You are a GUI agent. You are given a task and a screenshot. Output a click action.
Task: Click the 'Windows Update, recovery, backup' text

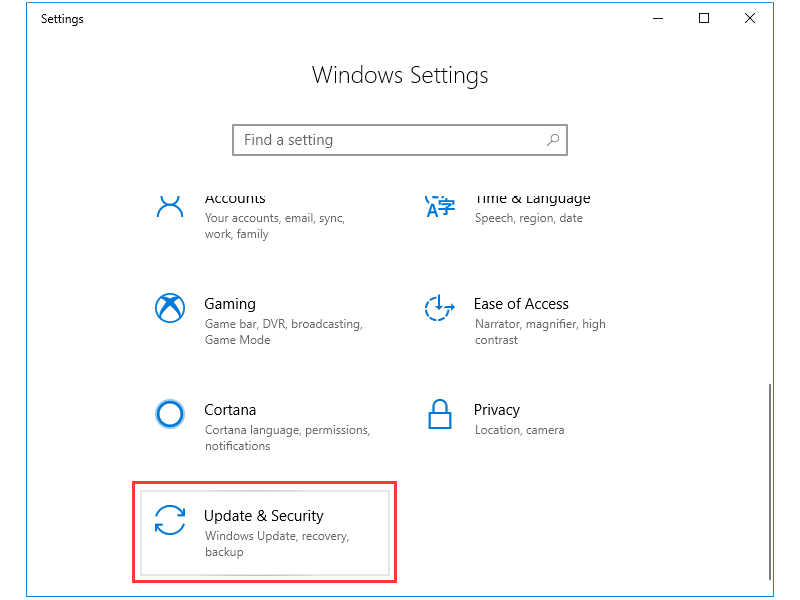(264, 543)
